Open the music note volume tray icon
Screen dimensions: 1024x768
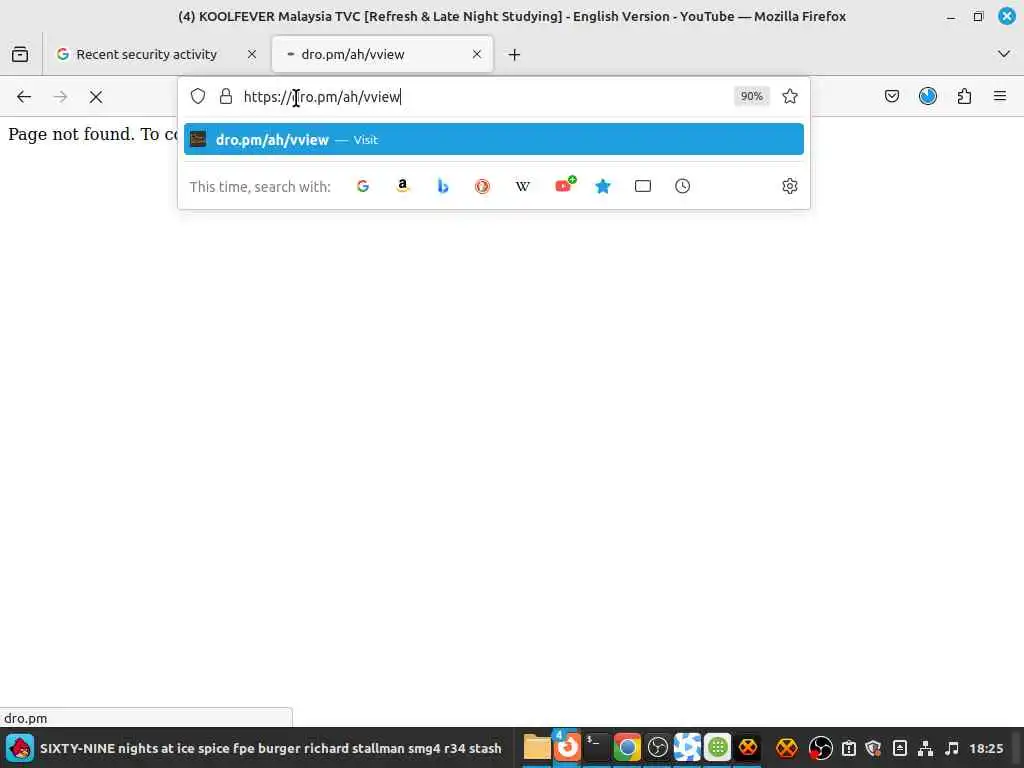point(952,748)
